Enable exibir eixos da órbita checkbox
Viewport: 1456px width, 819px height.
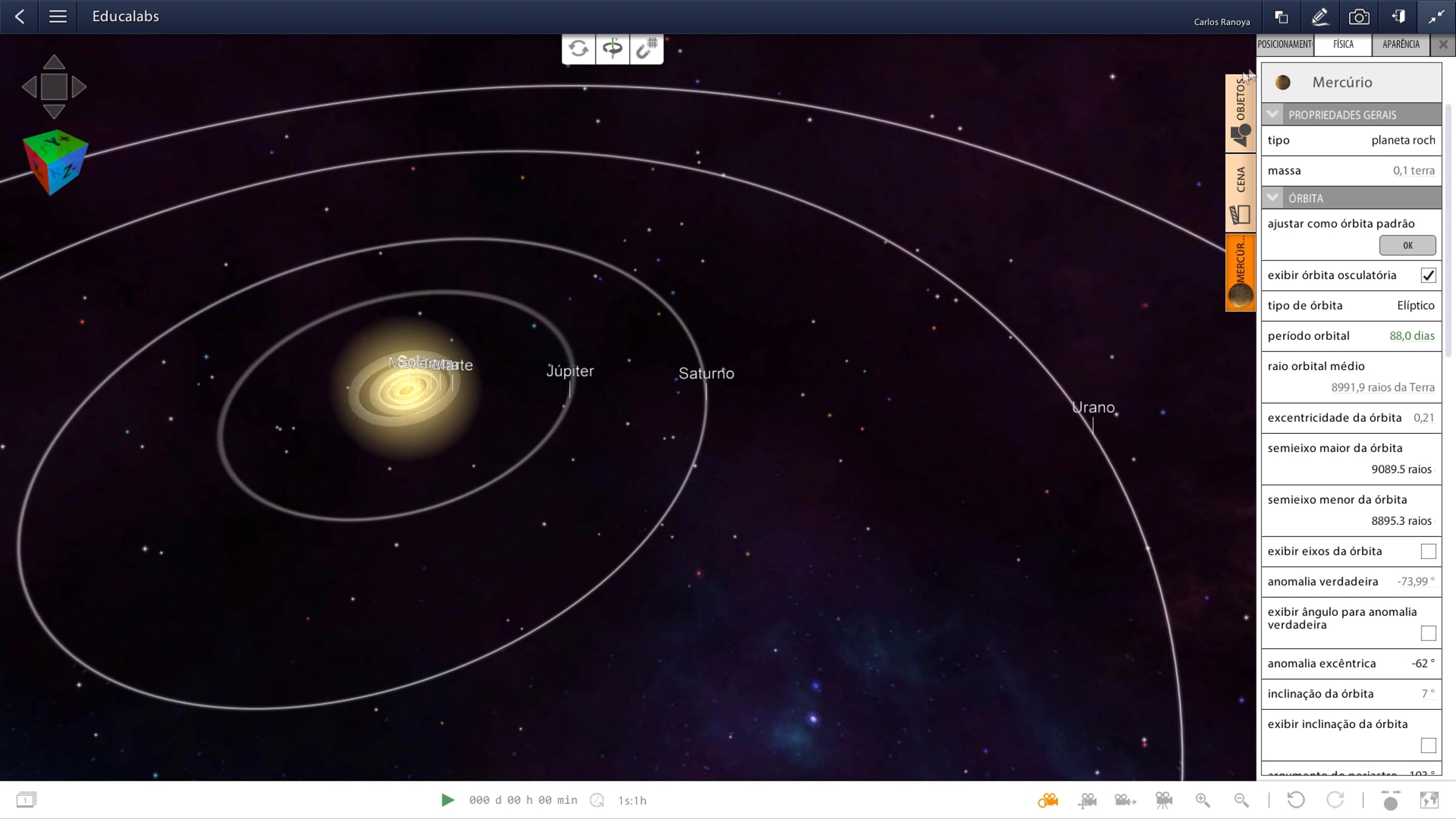[x=1428, y=551]
